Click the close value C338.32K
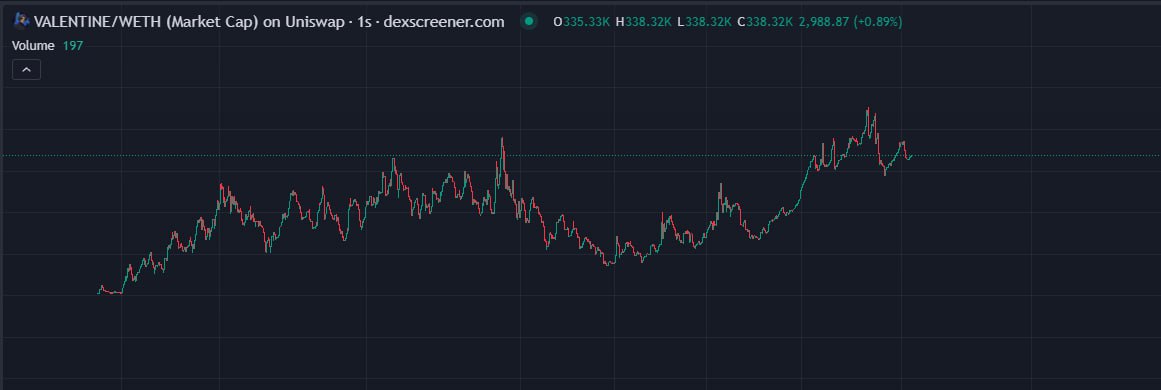Image resolution: width=1161 pixels, height=390 pixels. click(x=765, y=21)
